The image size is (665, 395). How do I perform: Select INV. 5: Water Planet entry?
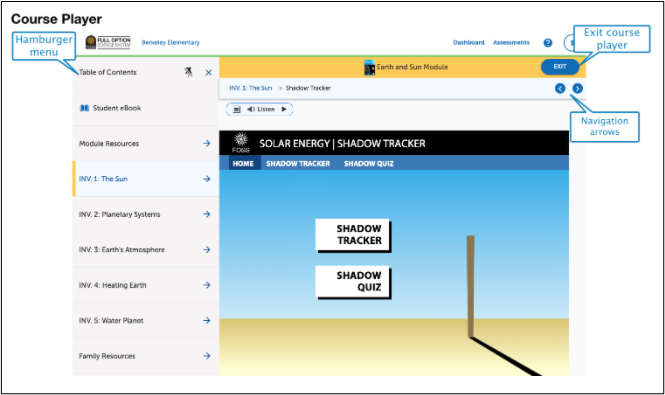145,320
